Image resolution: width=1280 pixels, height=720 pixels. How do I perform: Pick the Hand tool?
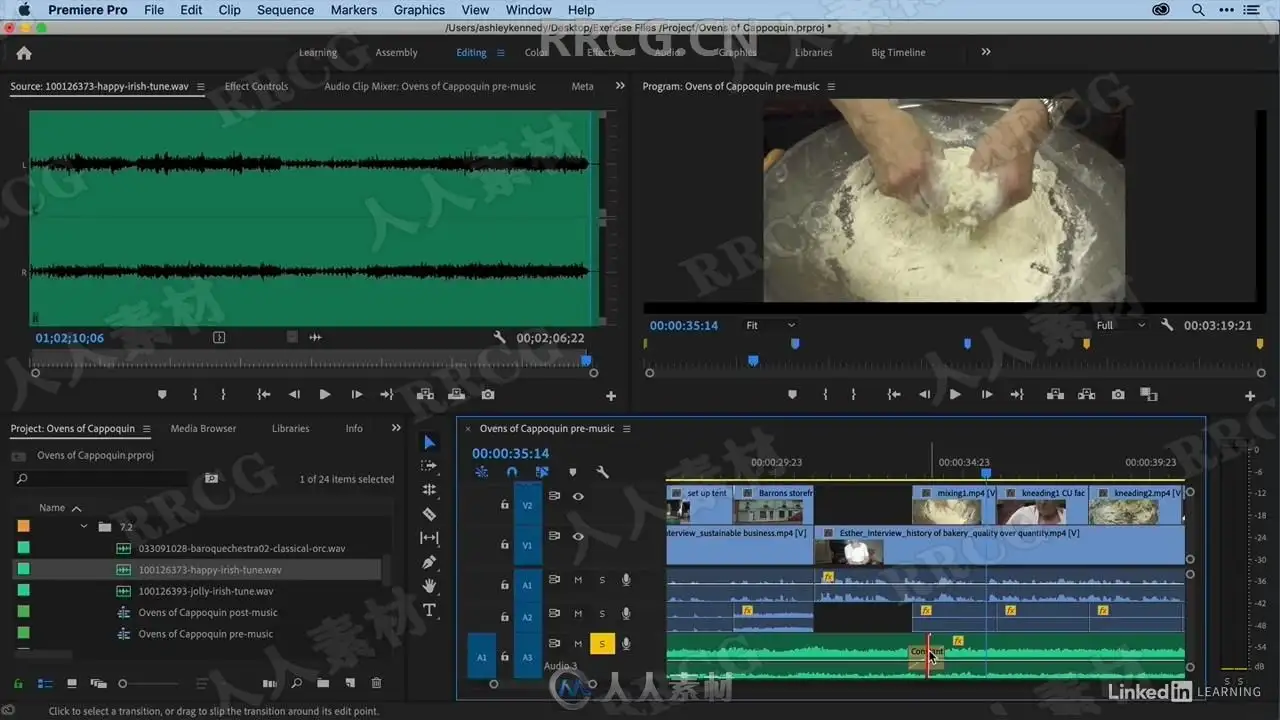[429, 586]
